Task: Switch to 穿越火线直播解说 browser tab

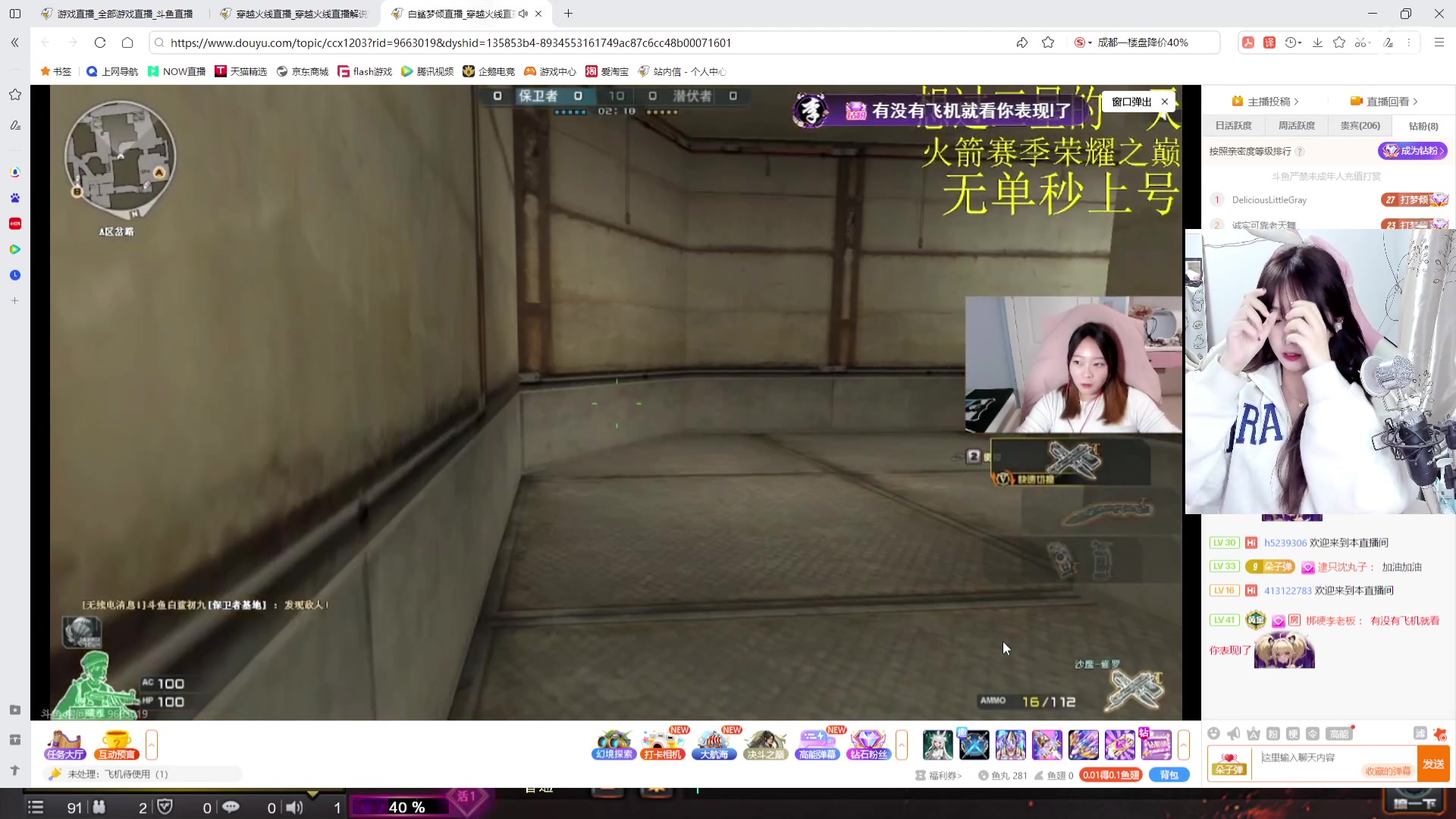Action: coord(294,14)
